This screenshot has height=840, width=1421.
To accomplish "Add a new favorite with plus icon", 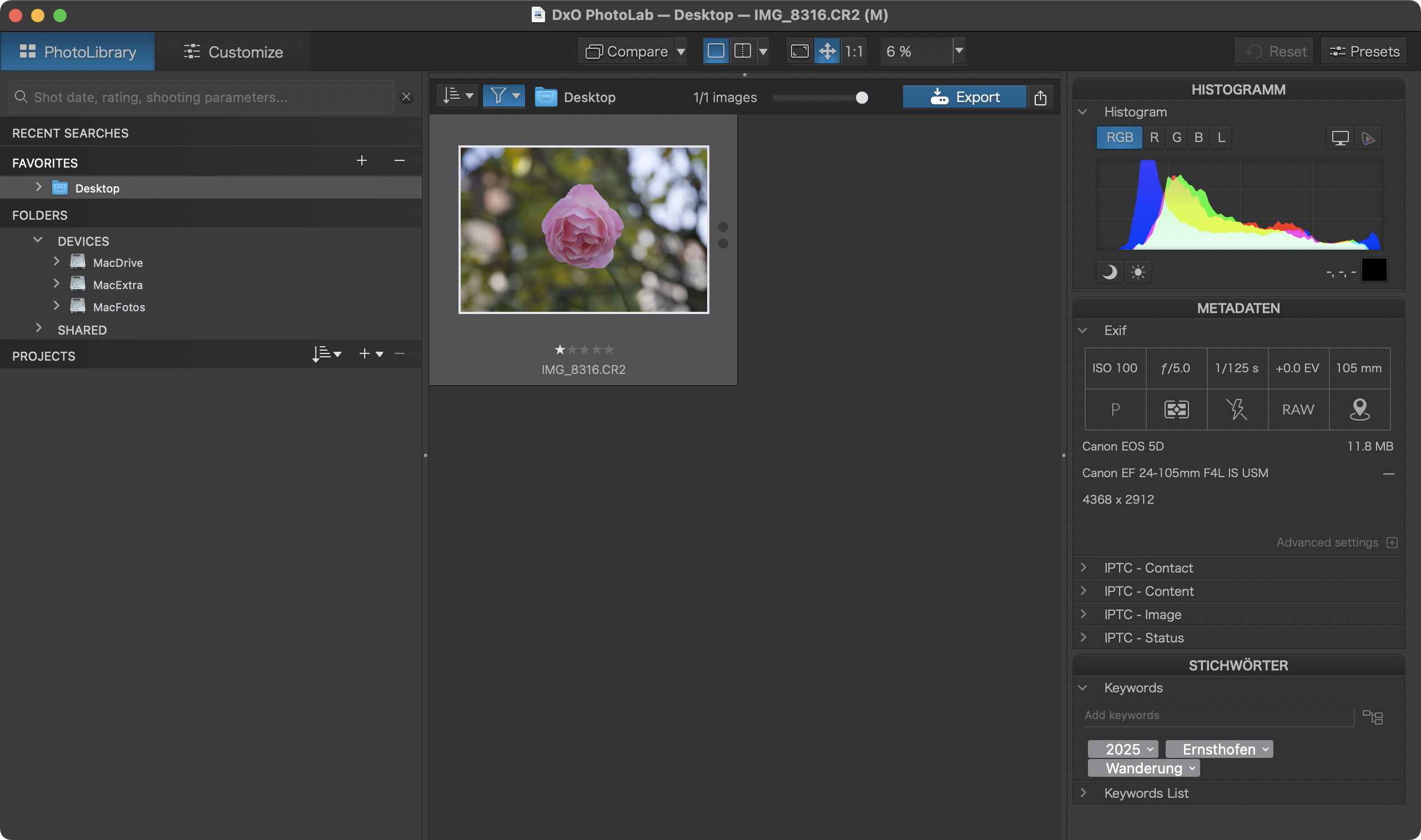I will click(x=362, y=161).
